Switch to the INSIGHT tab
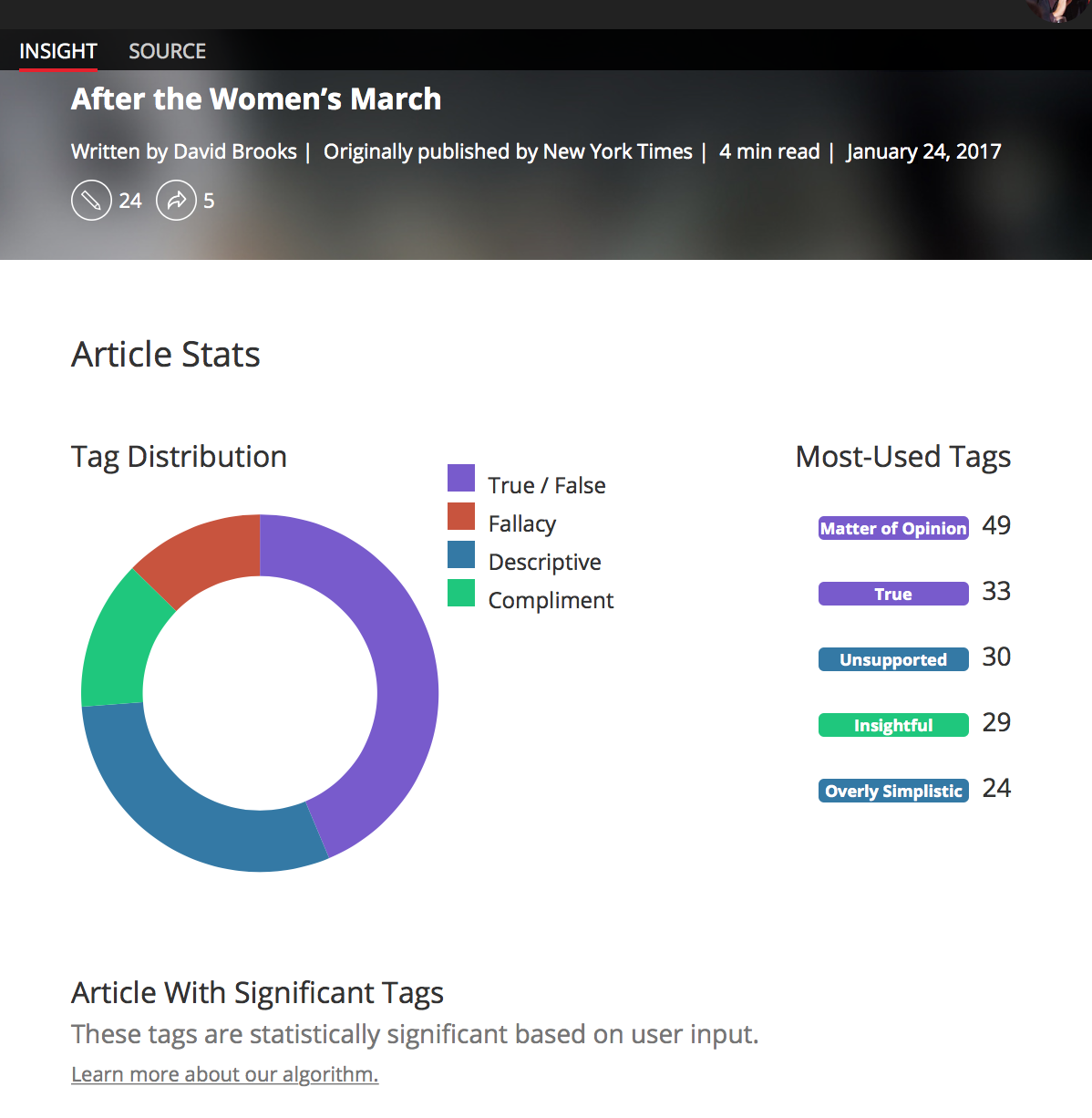Image resolution: width=1092 pixels, height=1118 pixels. tap(58, 51)
